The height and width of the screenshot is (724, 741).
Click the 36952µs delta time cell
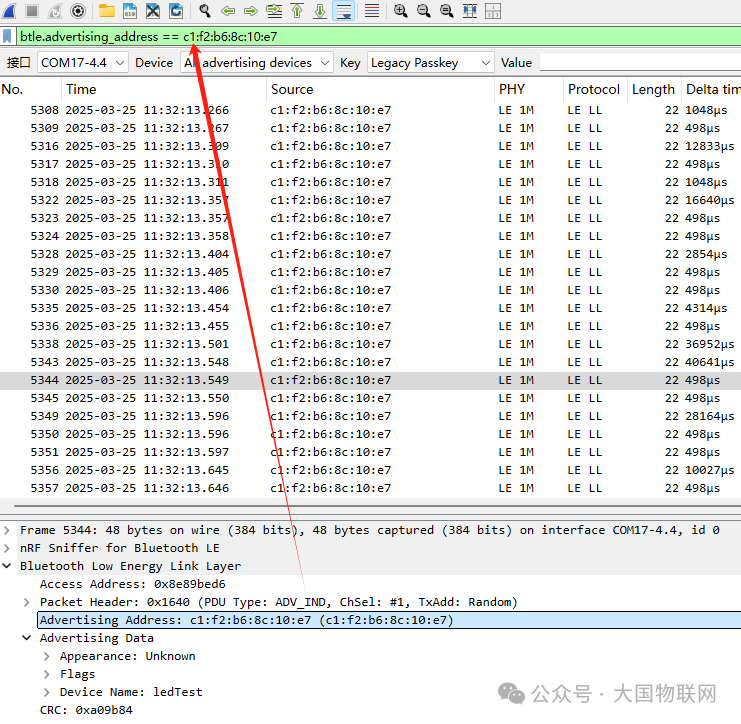709,344
